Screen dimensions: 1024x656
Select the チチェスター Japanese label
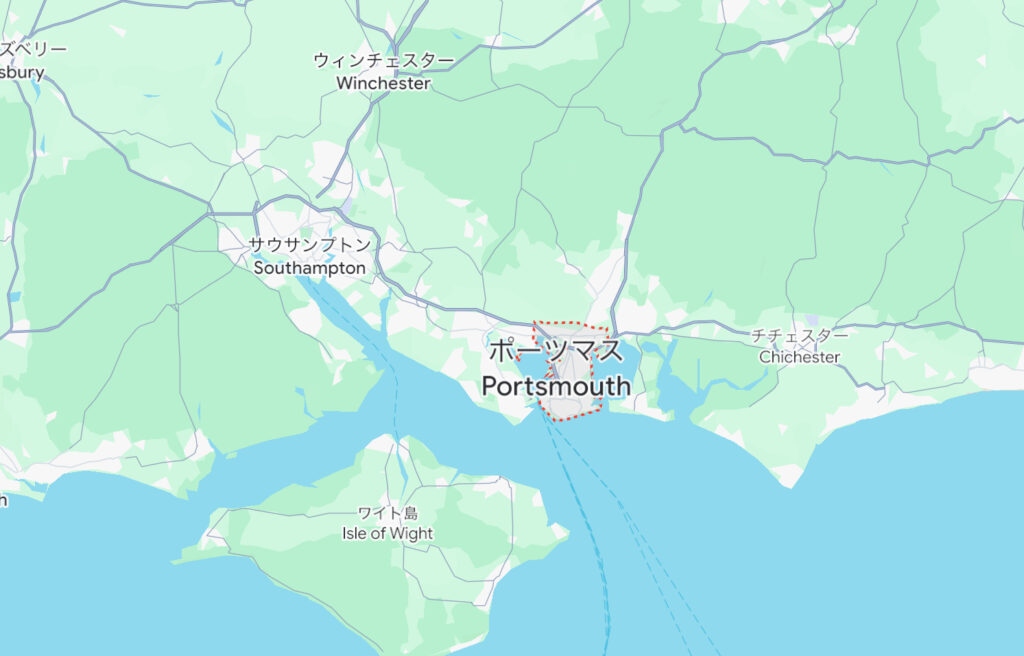800,336
